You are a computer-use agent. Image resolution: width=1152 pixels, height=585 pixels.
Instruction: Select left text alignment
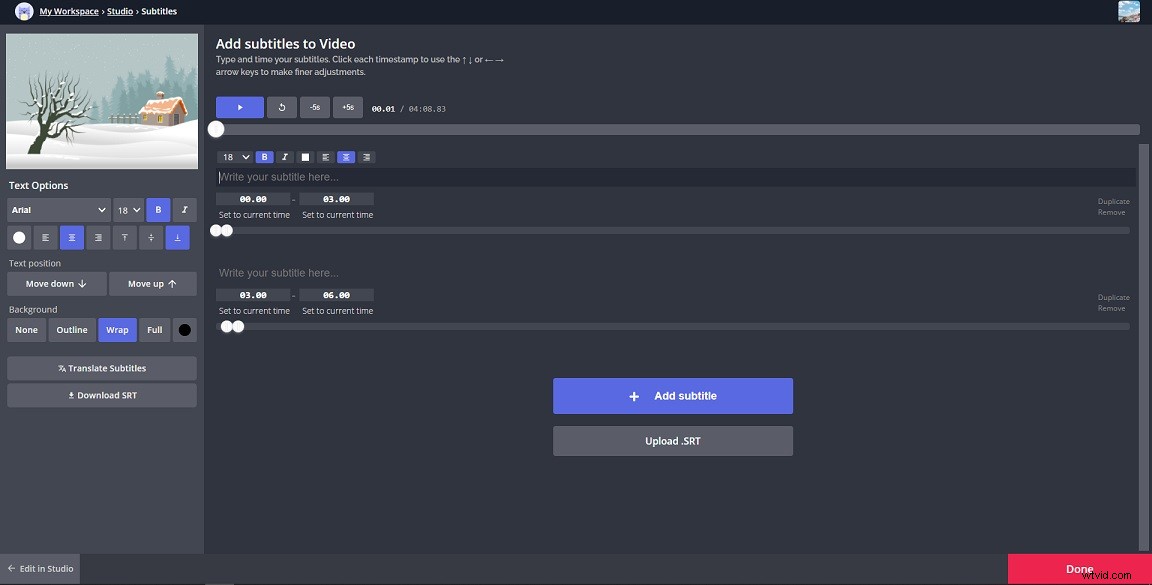[45, 237]
